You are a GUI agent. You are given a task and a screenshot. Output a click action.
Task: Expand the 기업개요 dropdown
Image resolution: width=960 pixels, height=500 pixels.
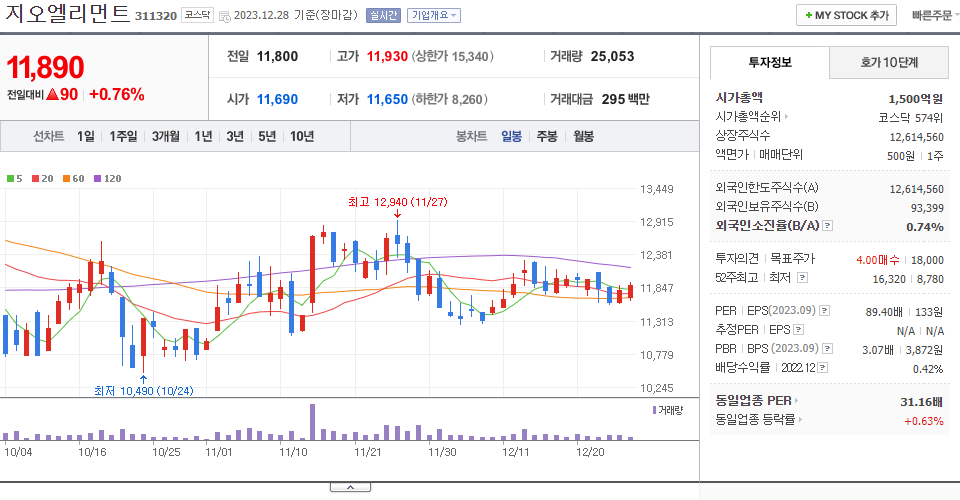tap(434, 15)
